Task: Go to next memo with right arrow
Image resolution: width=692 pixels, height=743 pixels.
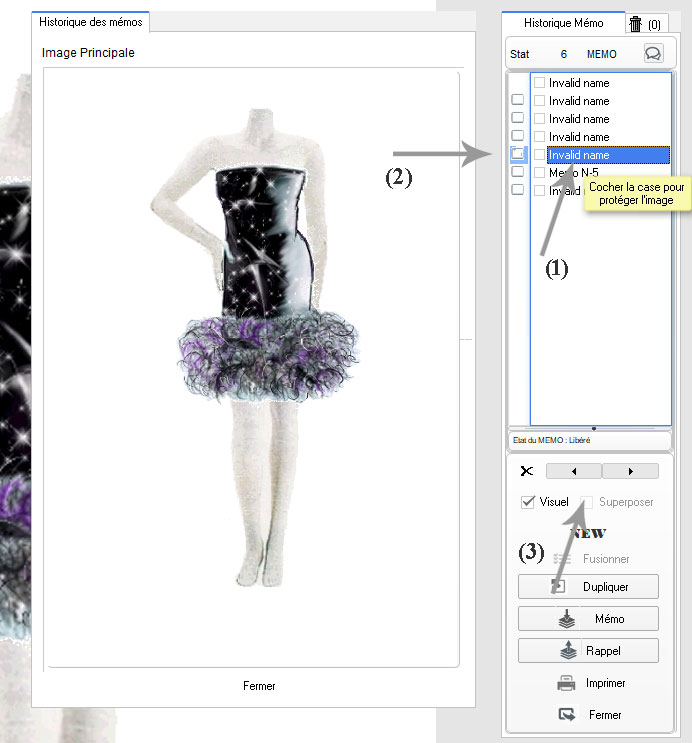Action: tap(631, 471)
